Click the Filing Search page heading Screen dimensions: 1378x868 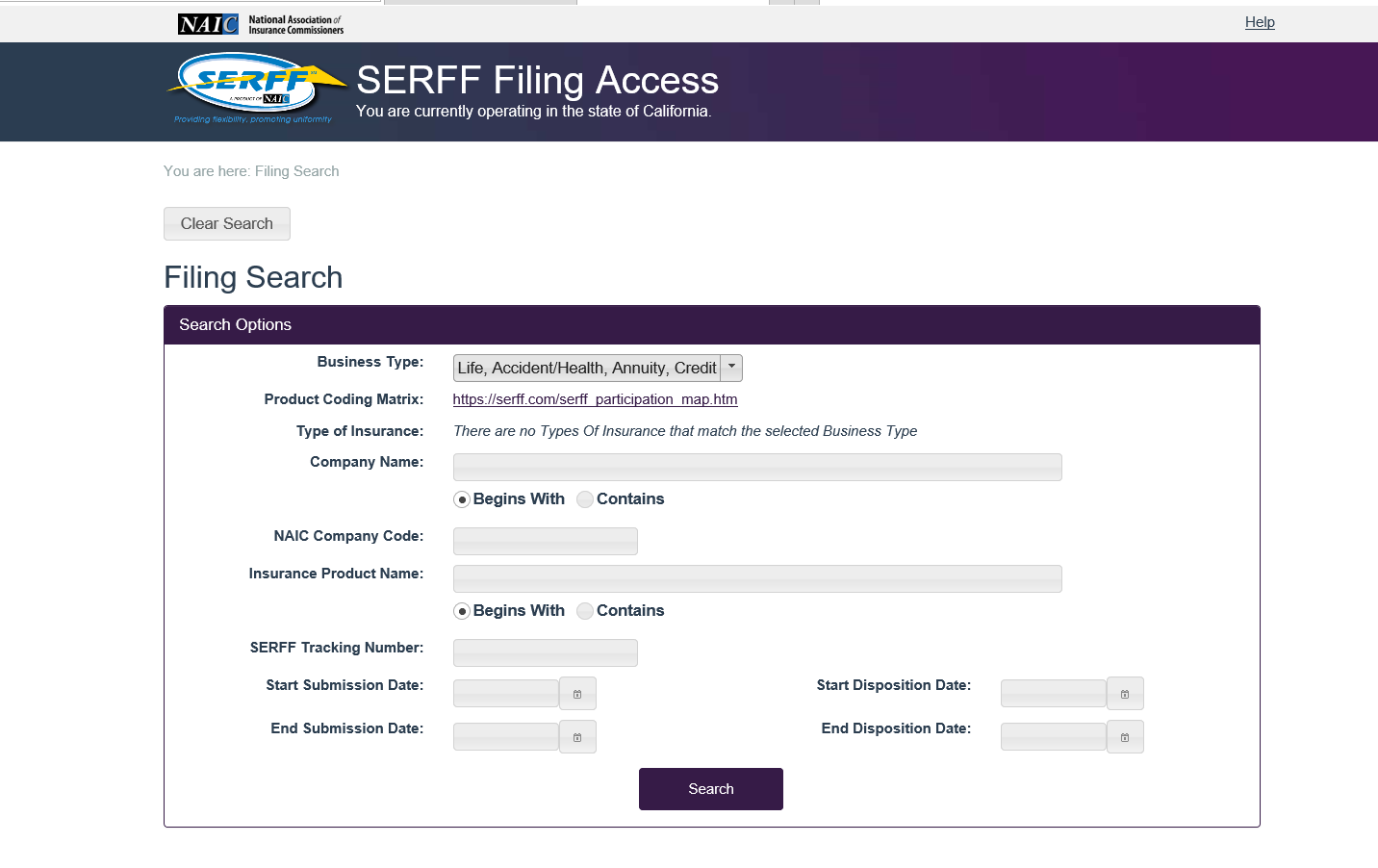pyautogui.click(x=253, y=277)
